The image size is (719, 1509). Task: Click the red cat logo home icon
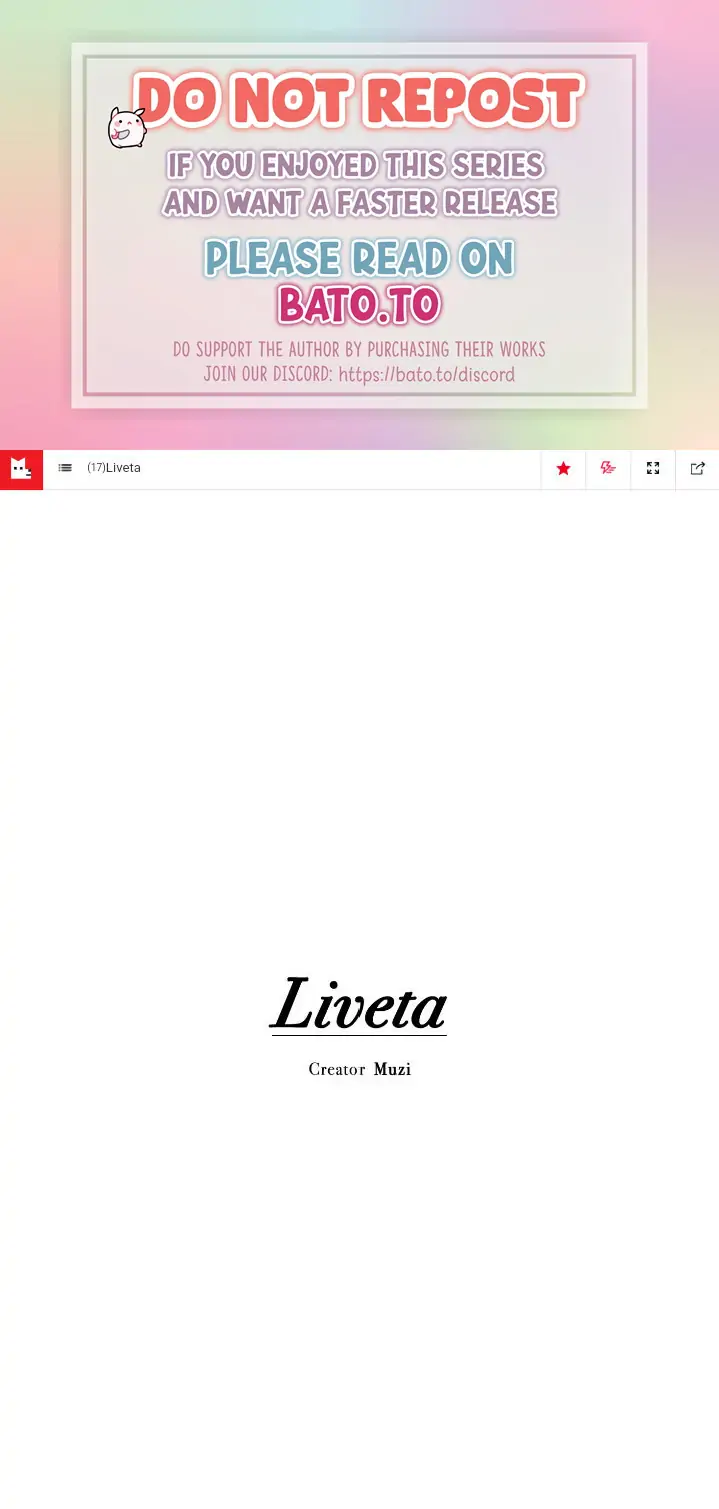tap(21, 469)
